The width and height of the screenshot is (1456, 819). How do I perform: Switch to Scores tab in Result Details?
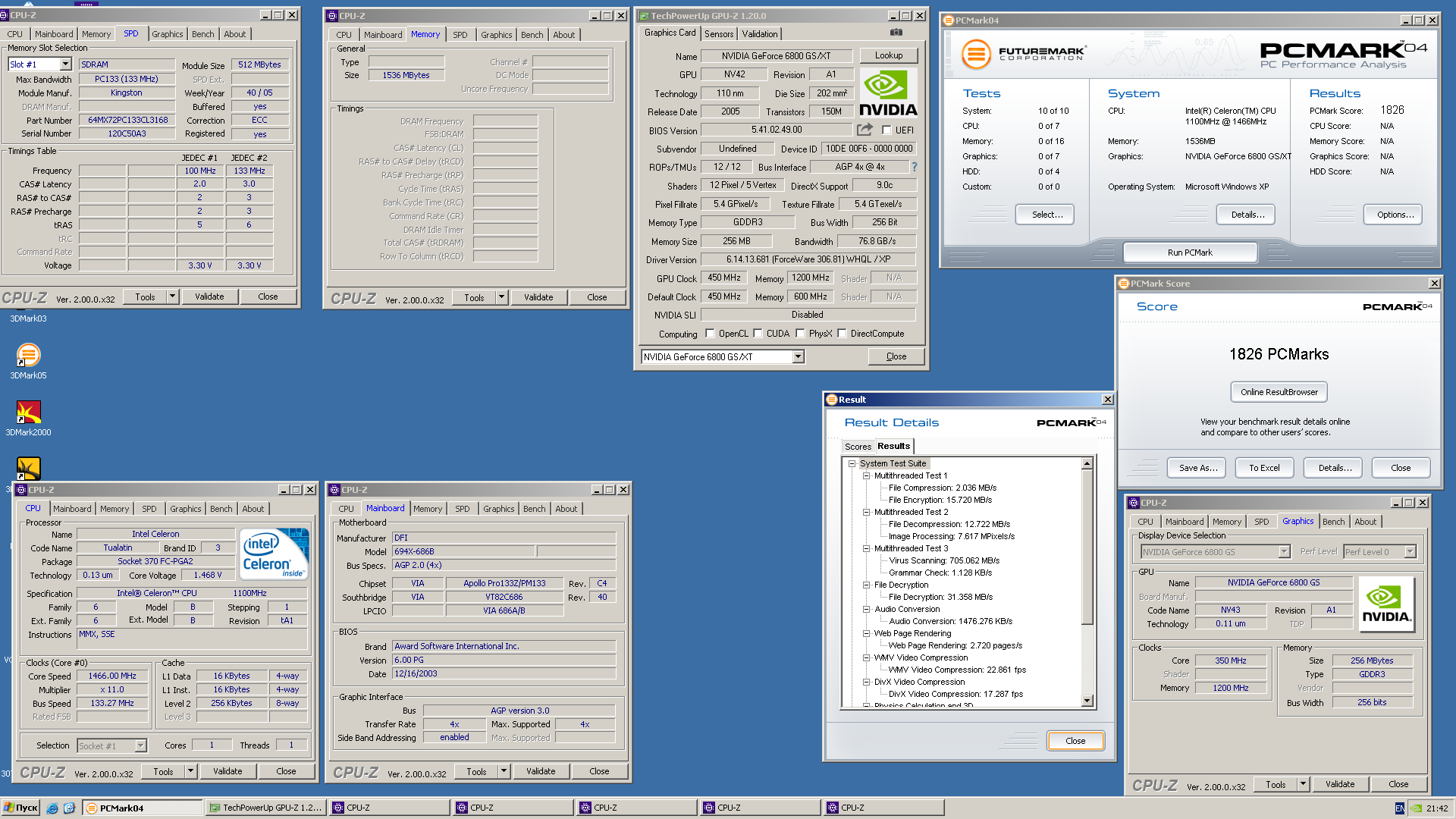tap(858, 447)
